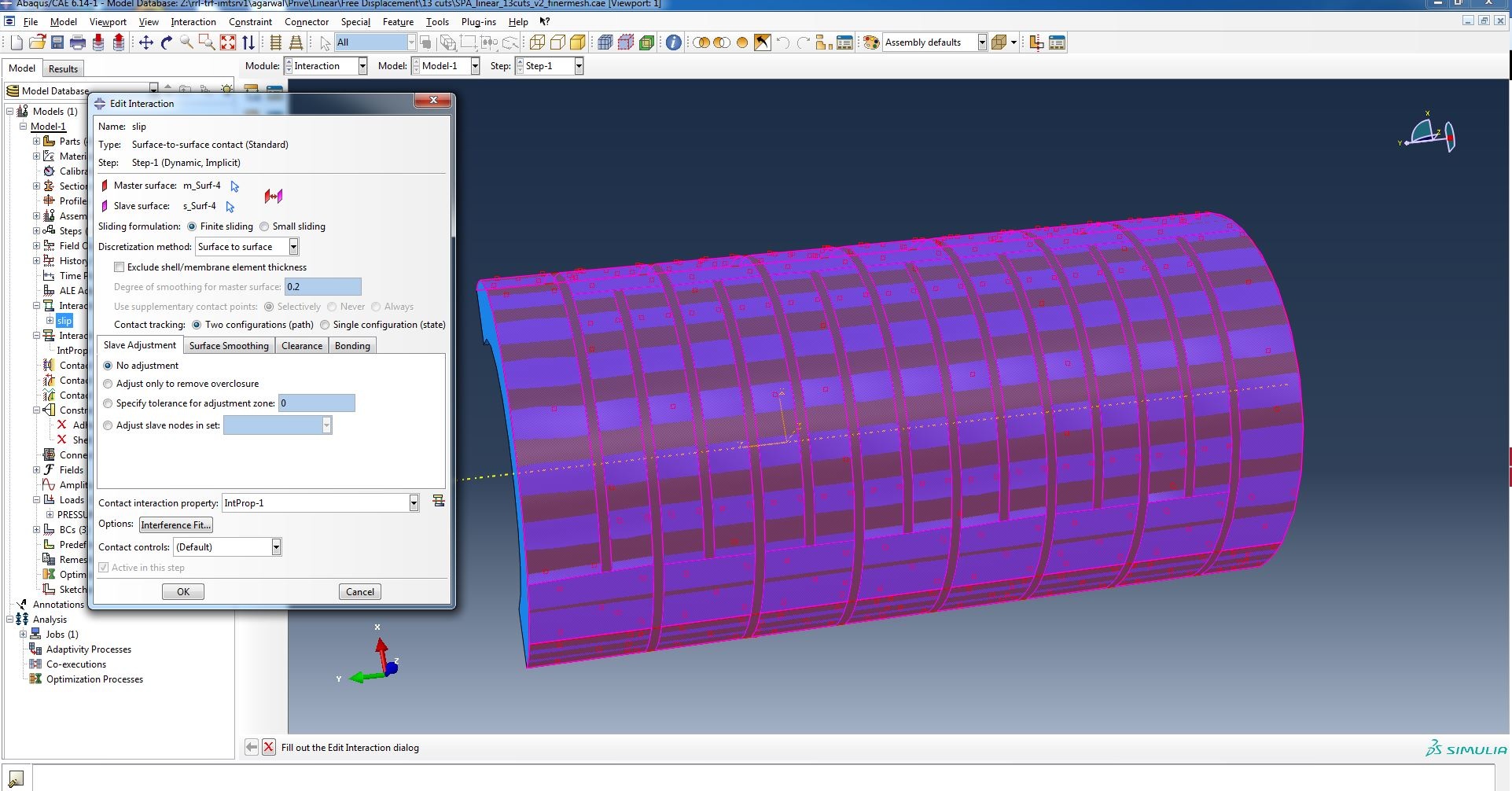
Task: Turn perspective on (tapered ladder icon)
Action: point(296,42)
